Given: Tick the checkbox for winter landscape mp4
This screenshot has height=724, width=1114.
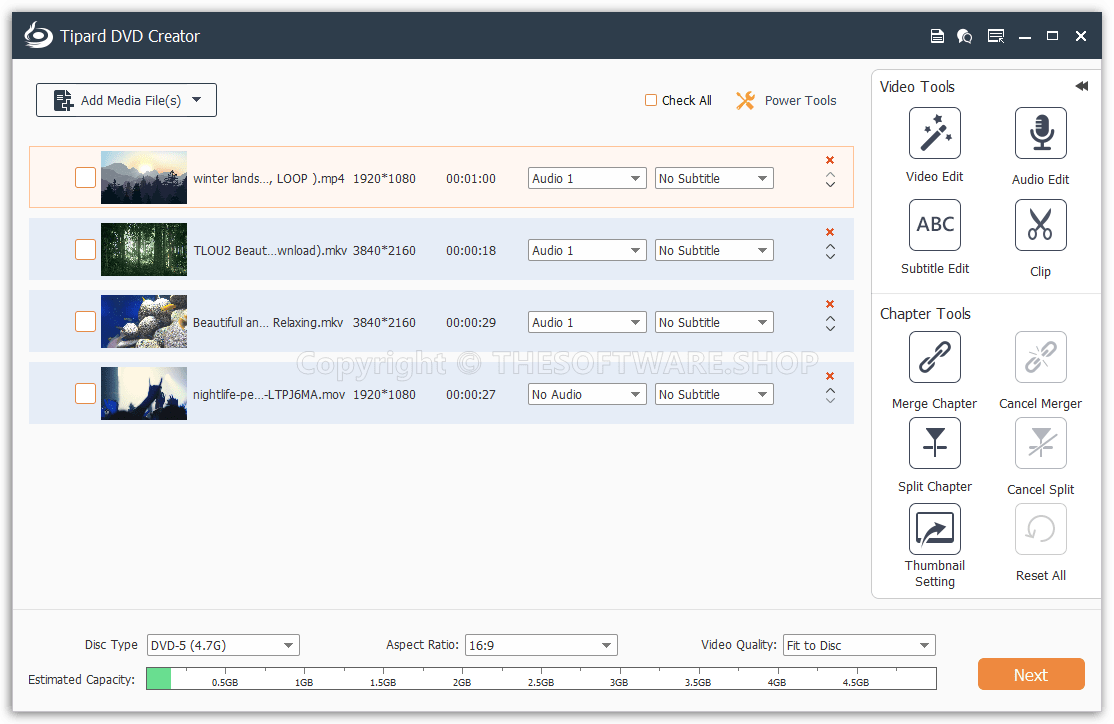Looking at the screenshot, I should click(x=86, y=178).
